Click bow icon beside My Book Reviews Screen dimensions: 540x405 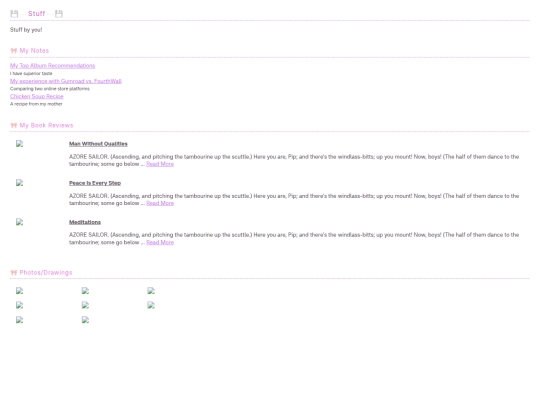(14, 125)
